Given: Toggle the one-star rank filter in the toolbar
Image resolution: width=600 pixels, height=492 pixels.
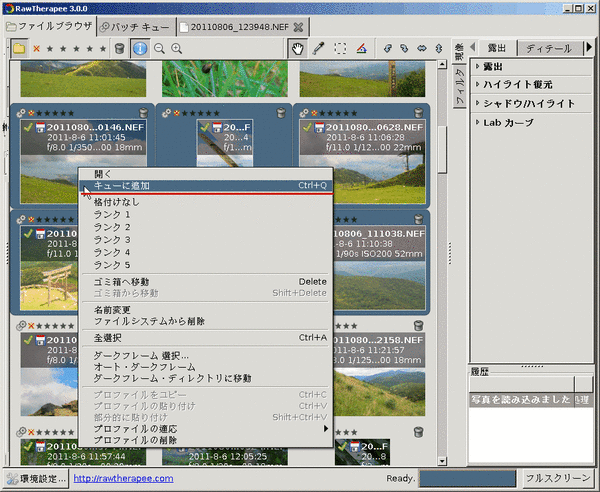Looking at the screenshot, I should click(50, 49).
